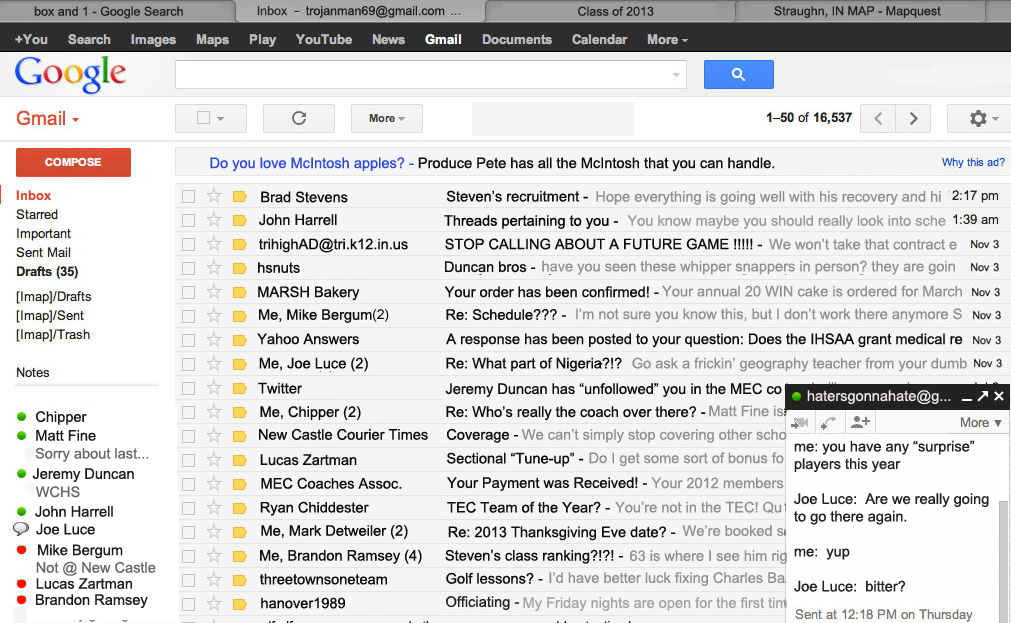1011x623 pixels.
Task: Check the trihighAD@tri.k12.in.us email
Action: pyautogui.click(x=188, y=244)
